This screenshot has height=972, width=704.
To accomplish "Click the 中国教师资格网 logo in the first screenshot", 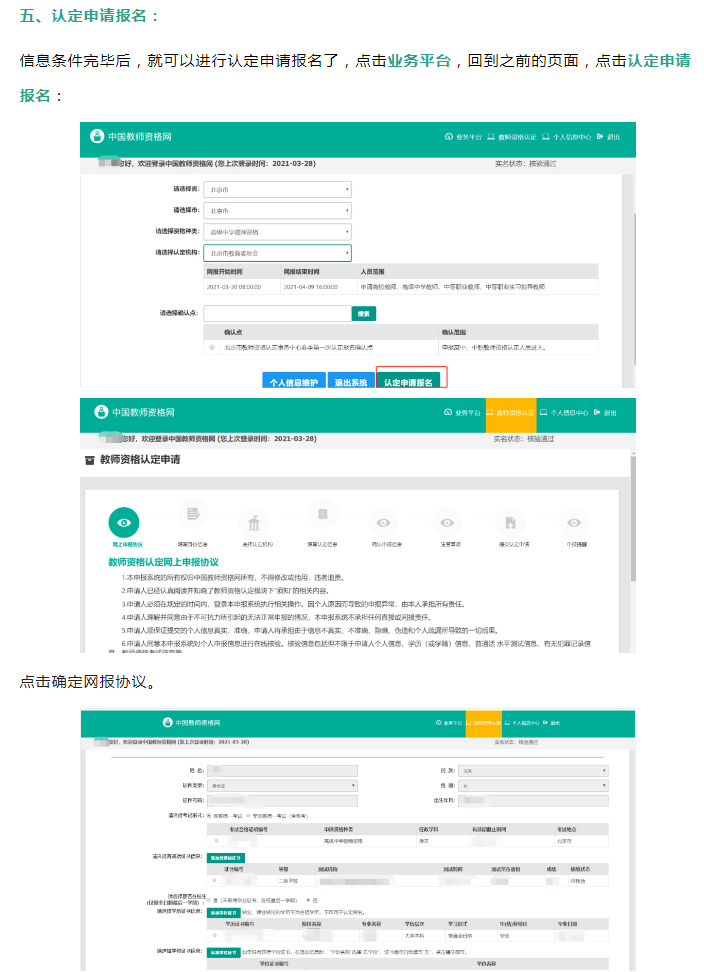I will click(131, 136).
